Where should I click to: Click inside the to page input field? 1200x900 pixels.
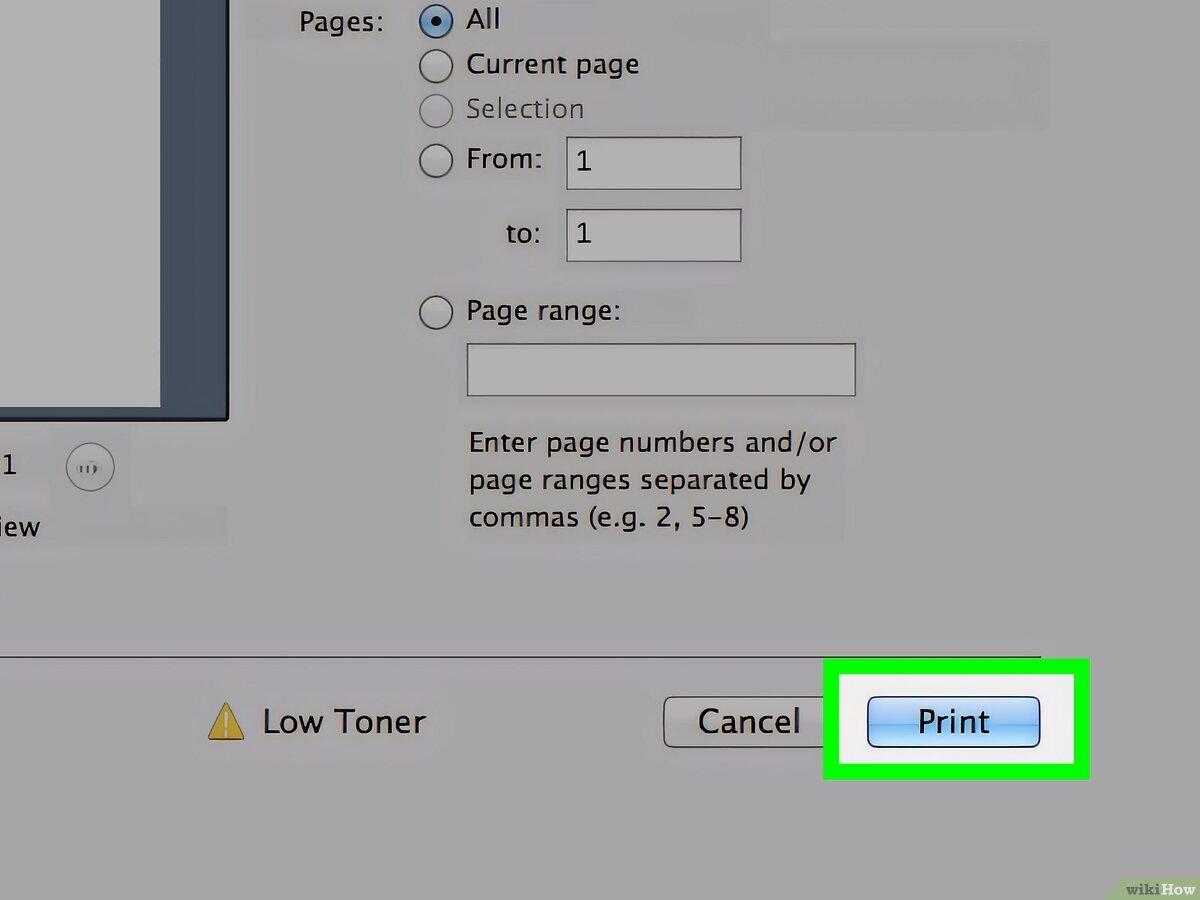pos(653,234)
